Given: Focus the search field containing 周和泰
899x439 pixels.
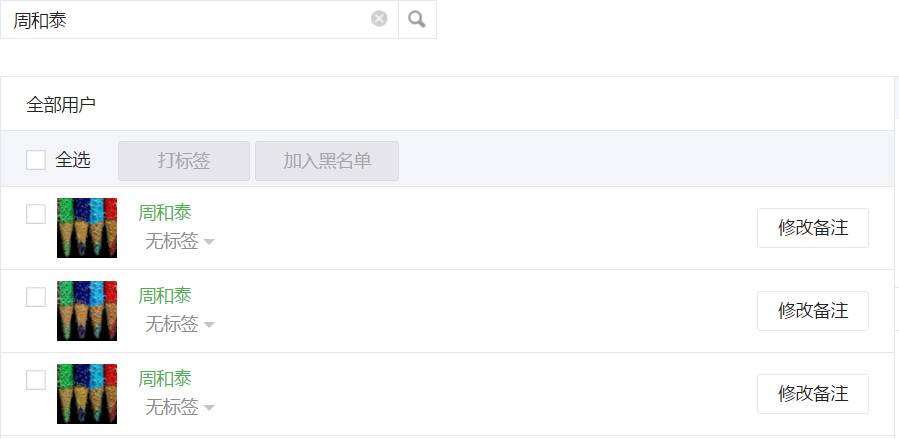Looking at the screenshot, I should point(189,19).
